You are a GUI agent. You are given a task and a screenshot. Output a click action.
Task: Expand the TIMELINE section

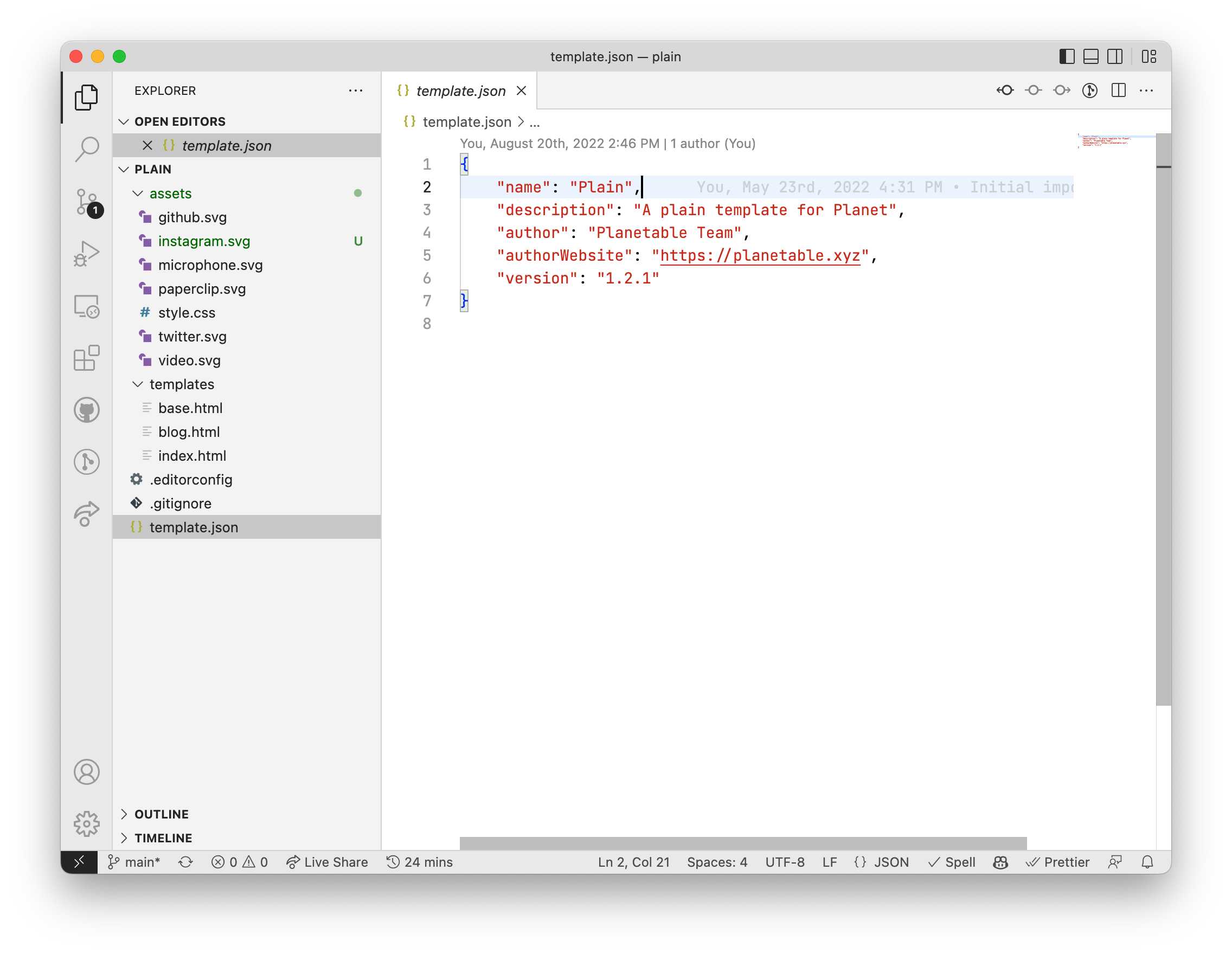[163, 838]
